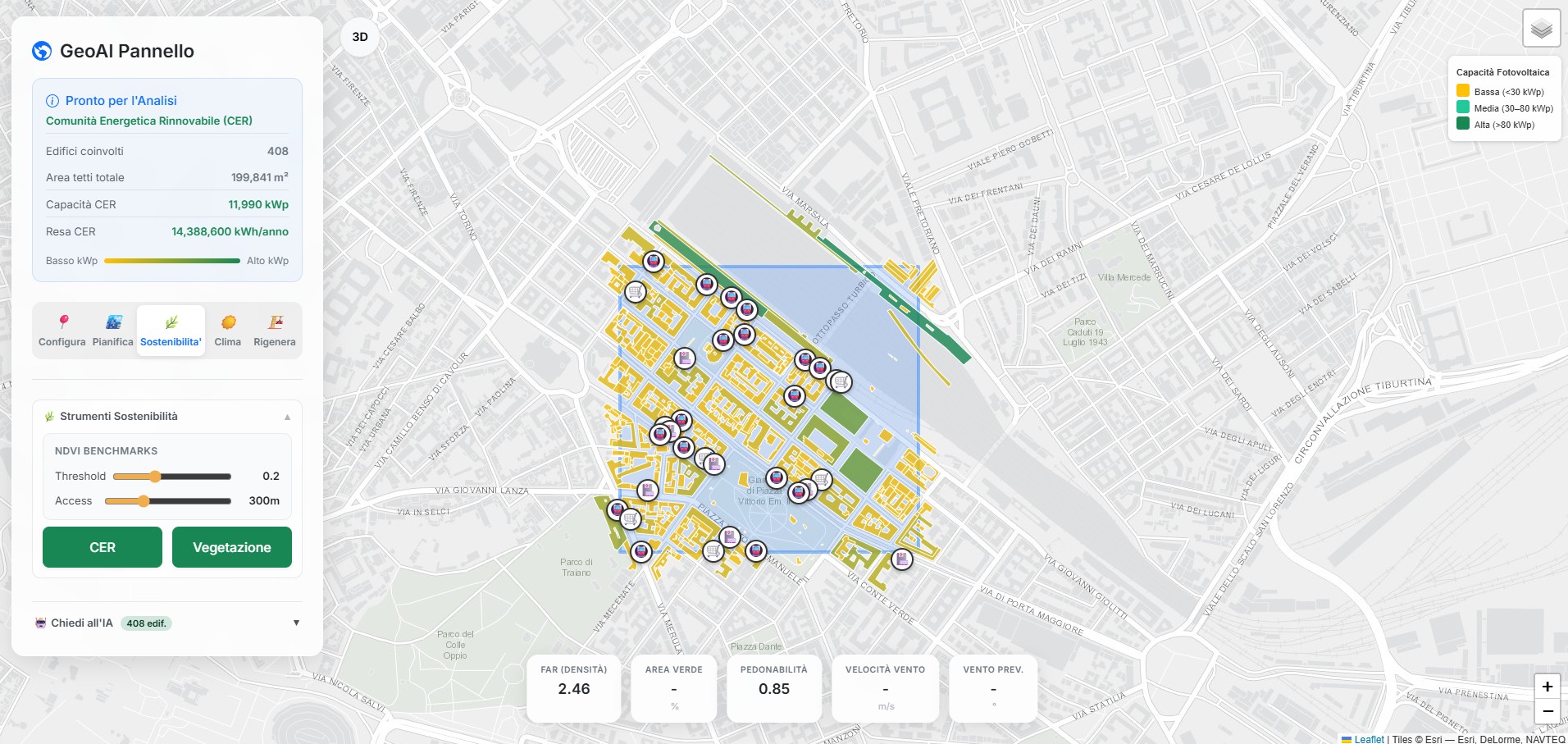Click the info icon beside Pronto per l'Analisi

point(52,101)
